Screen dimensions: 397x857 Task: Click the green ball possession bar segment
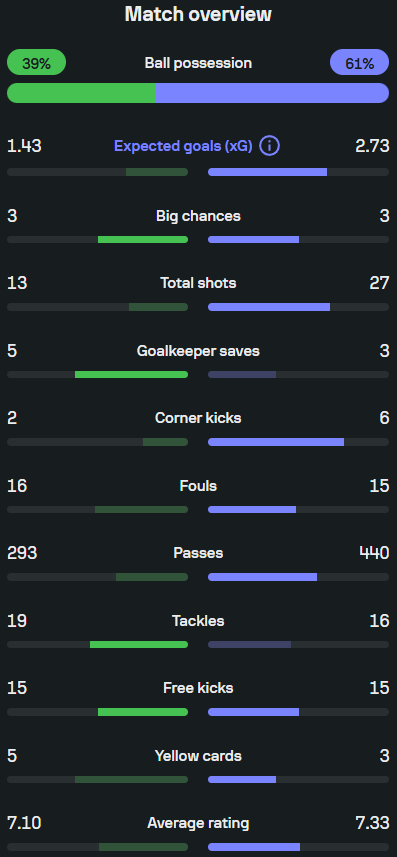pos(81,93)
